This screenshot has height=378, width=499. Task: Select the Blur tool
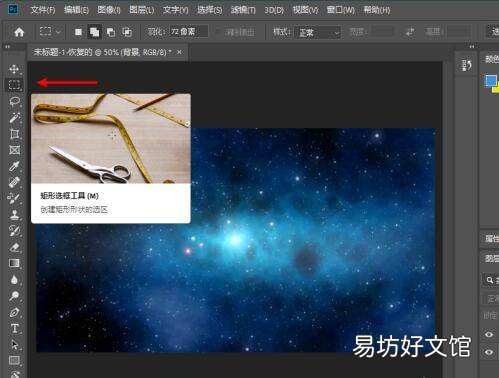click(14, 279)
